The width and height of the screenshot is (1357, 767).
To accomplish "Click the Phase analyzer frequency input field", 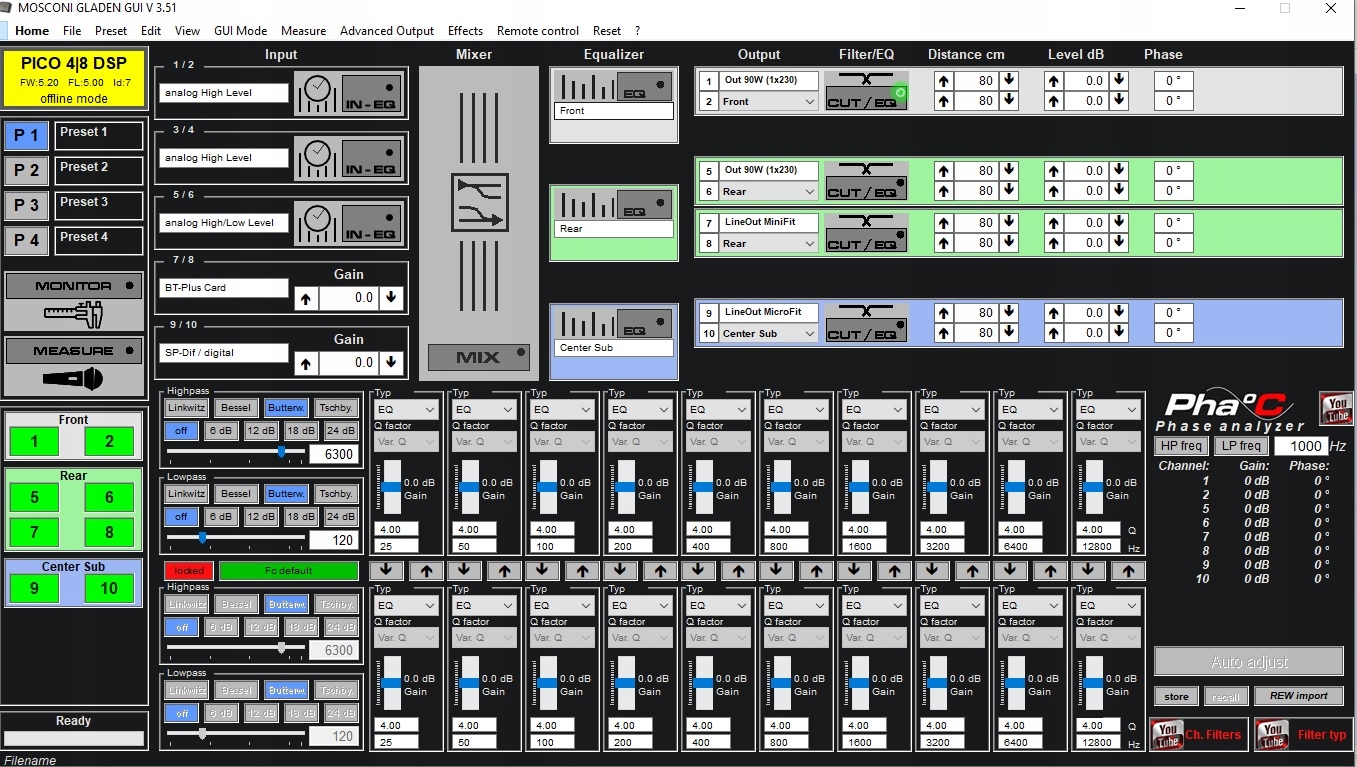I will (x=1300, y=446).
